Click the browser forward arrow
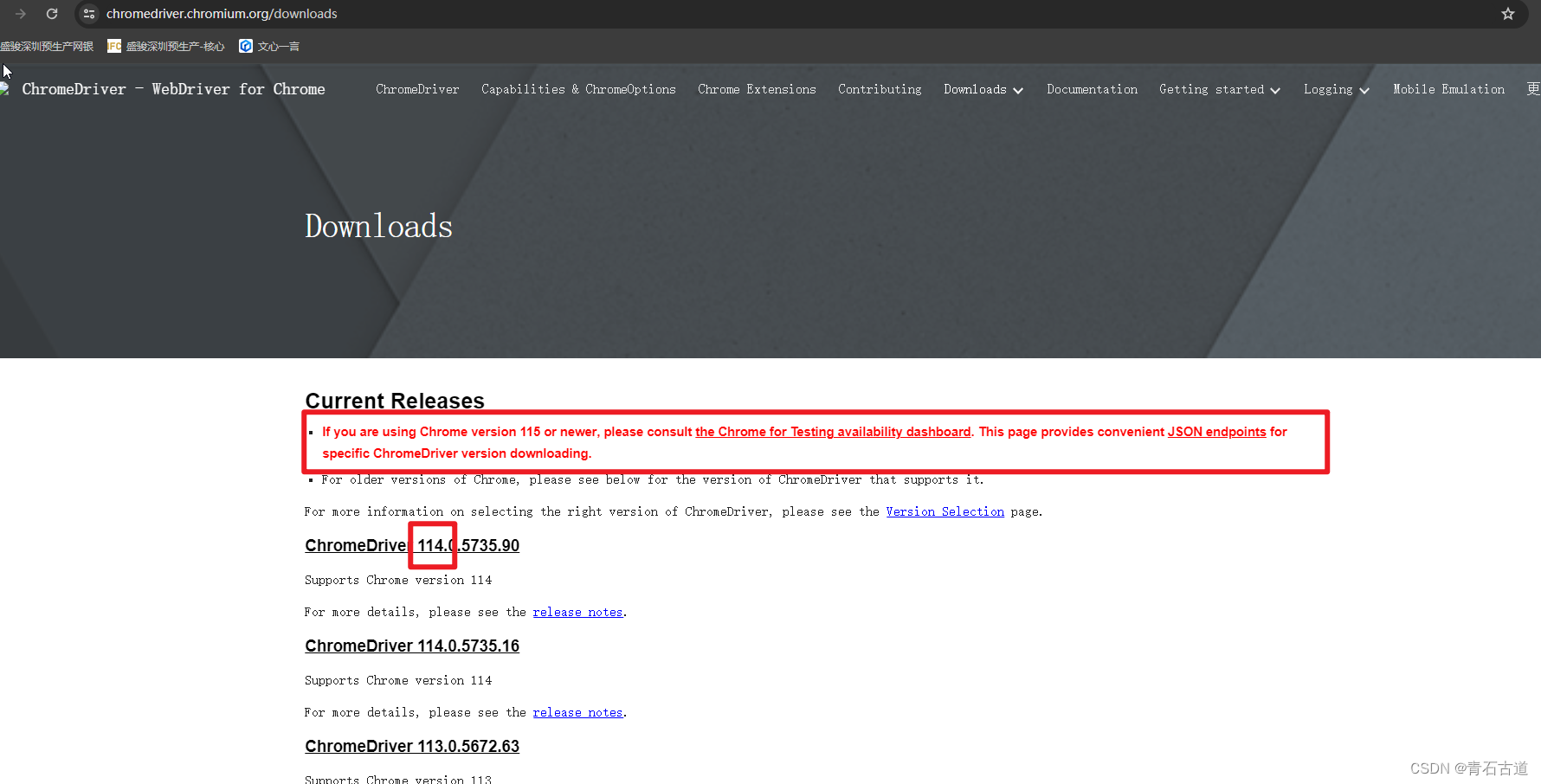Viewport: 1541px width, 784px height. coord(21,14)
